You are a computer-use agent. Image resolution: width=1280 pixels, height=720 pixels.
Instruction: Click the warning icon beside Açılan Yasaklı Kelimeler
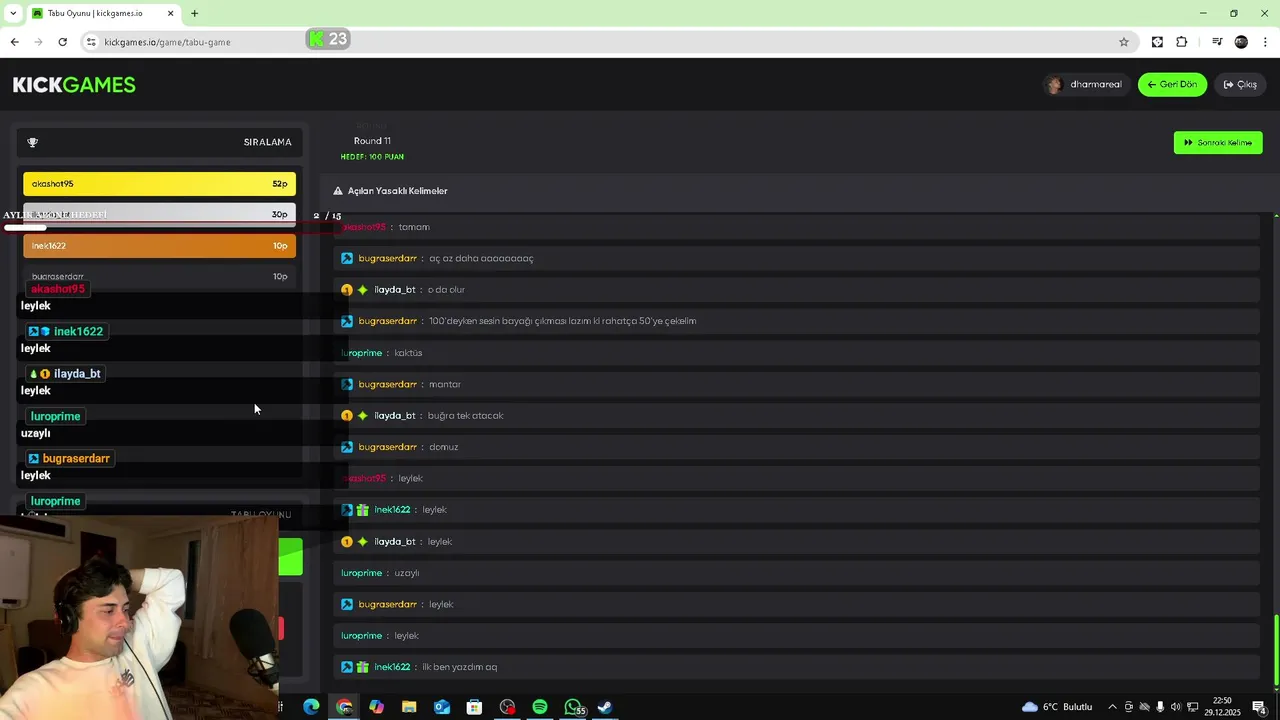point(338,191)
